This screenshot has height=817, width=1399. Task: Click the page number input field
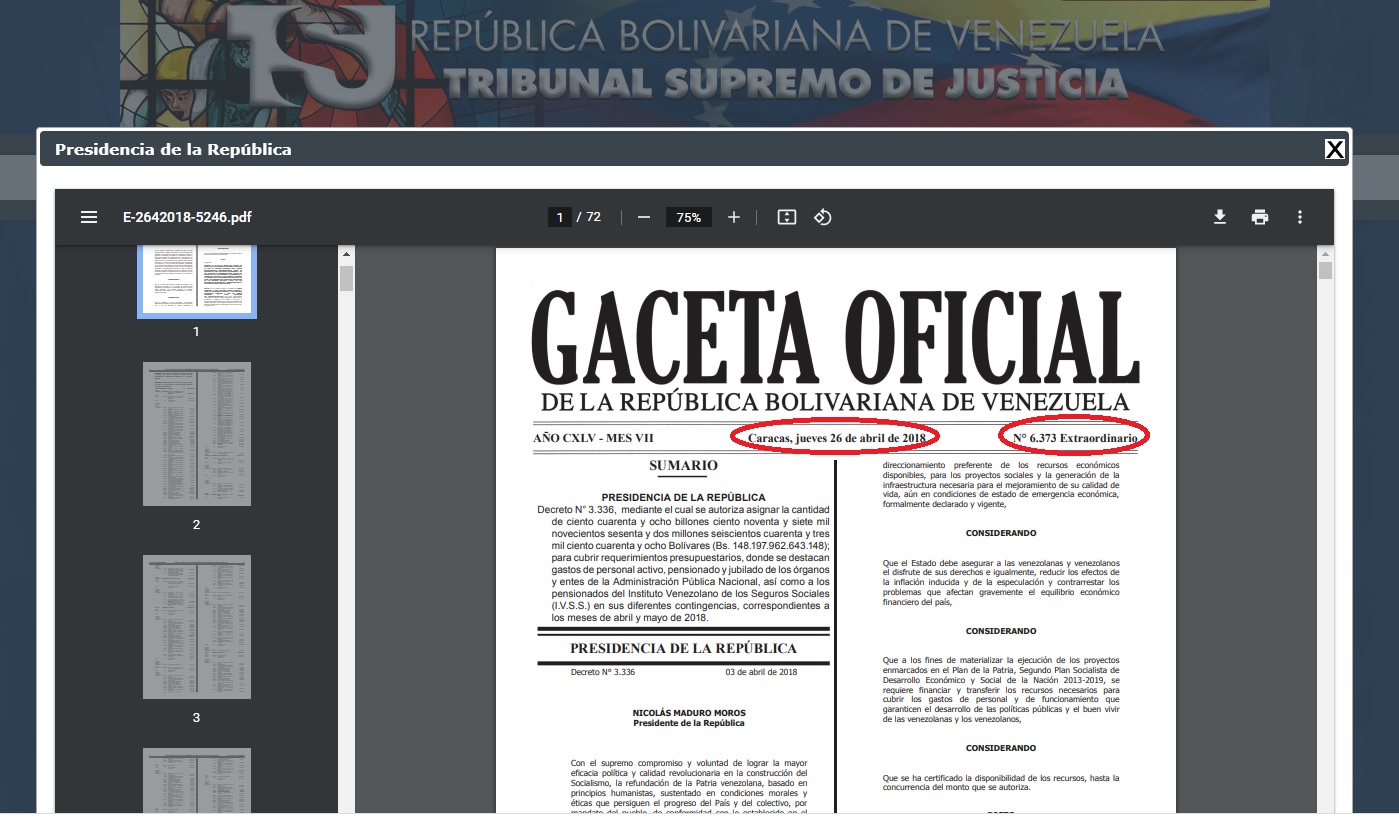pyautogui.click(x=559, y=217)
